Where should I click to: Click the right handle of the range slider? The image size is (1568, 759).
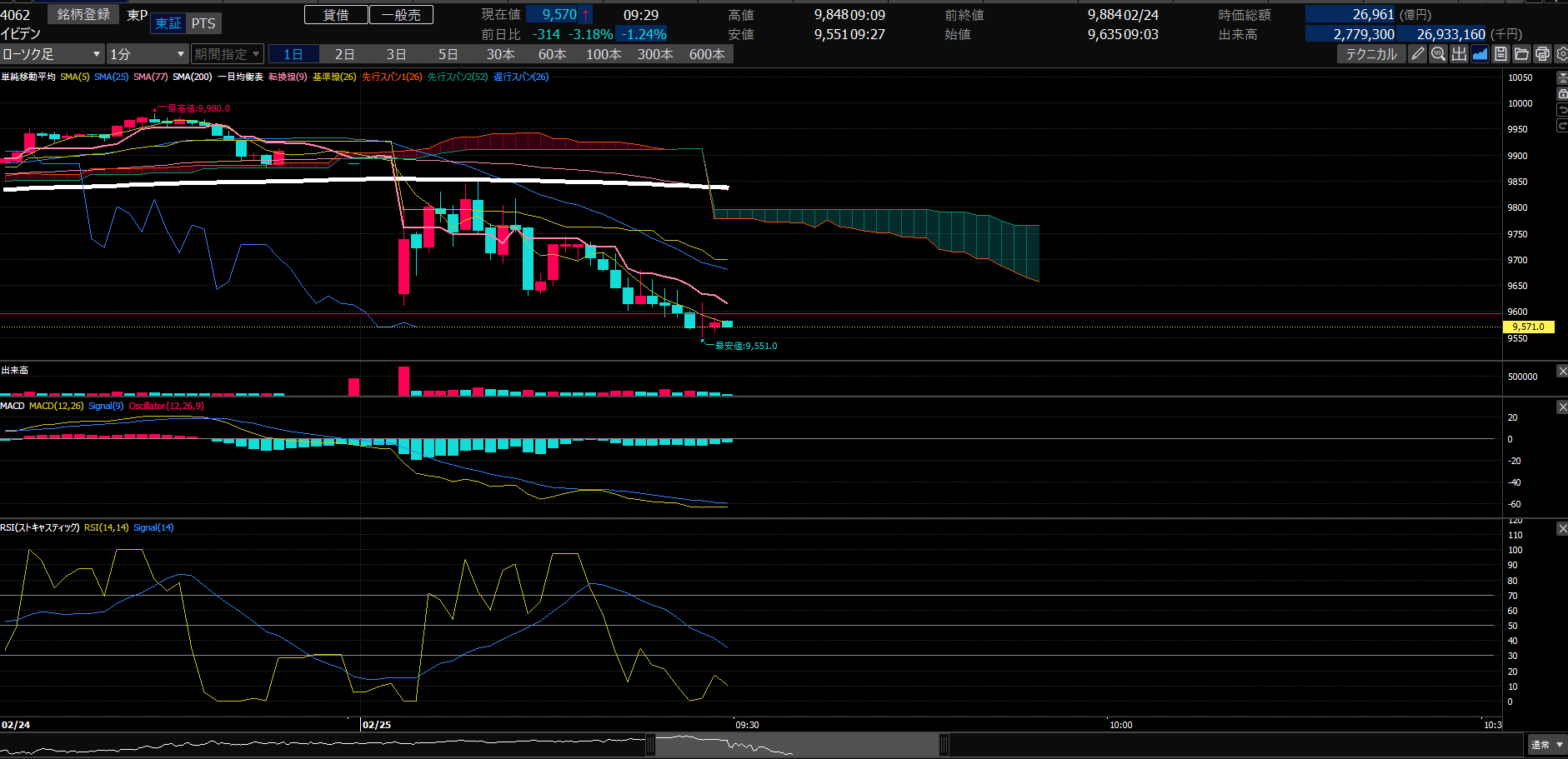tap(944, 744)
